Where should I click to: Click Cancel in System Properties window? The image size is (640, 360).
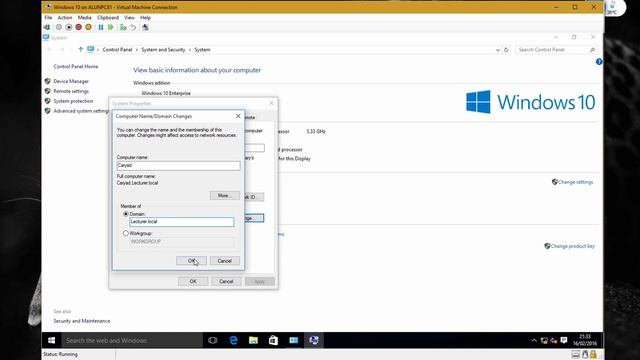tap(226, 281)
